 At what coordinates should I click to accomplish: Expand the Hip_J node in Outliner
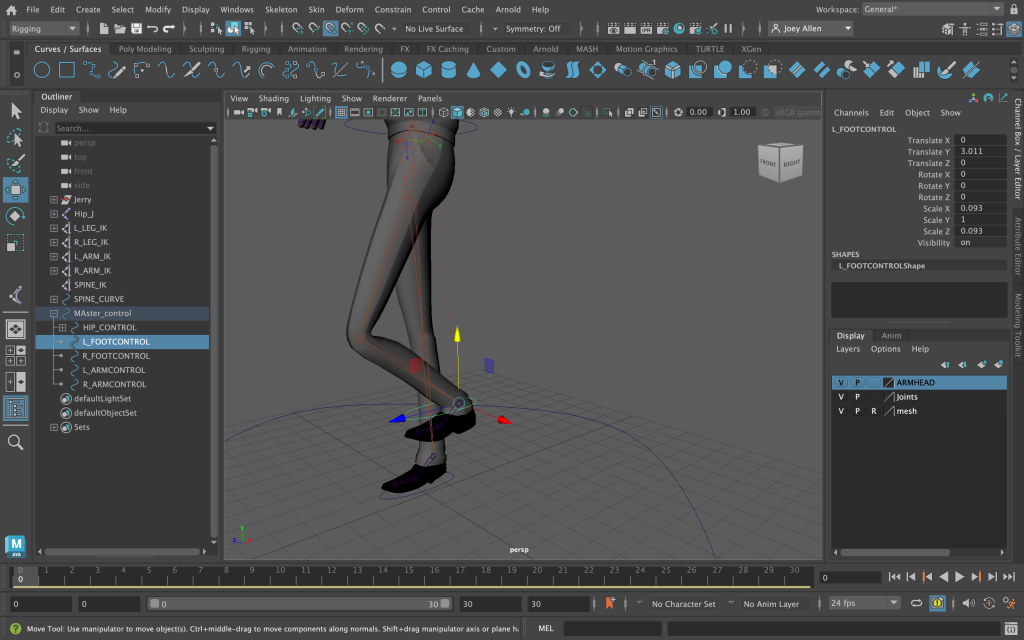[54, 214]
